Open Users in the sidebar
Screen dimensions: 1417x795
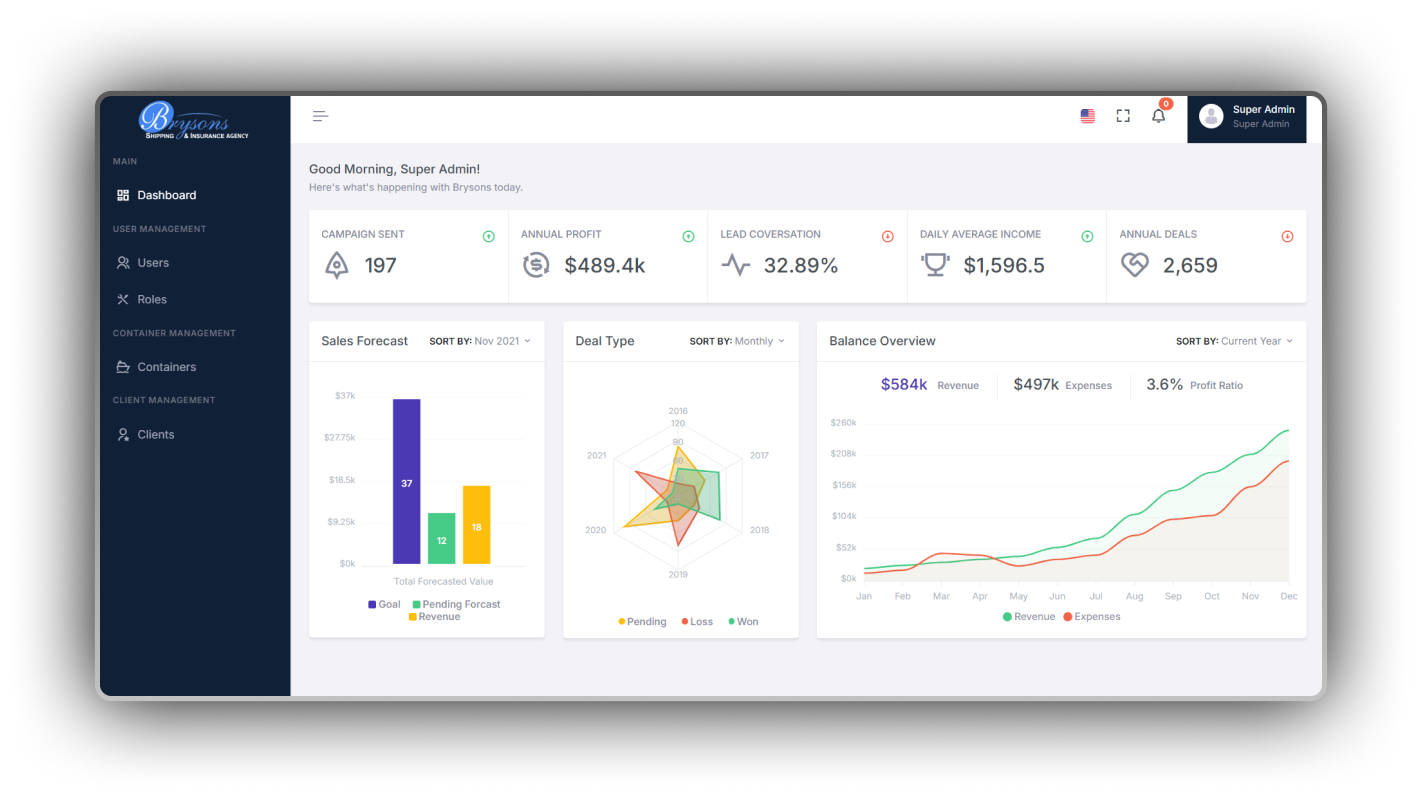pos(153,263)
